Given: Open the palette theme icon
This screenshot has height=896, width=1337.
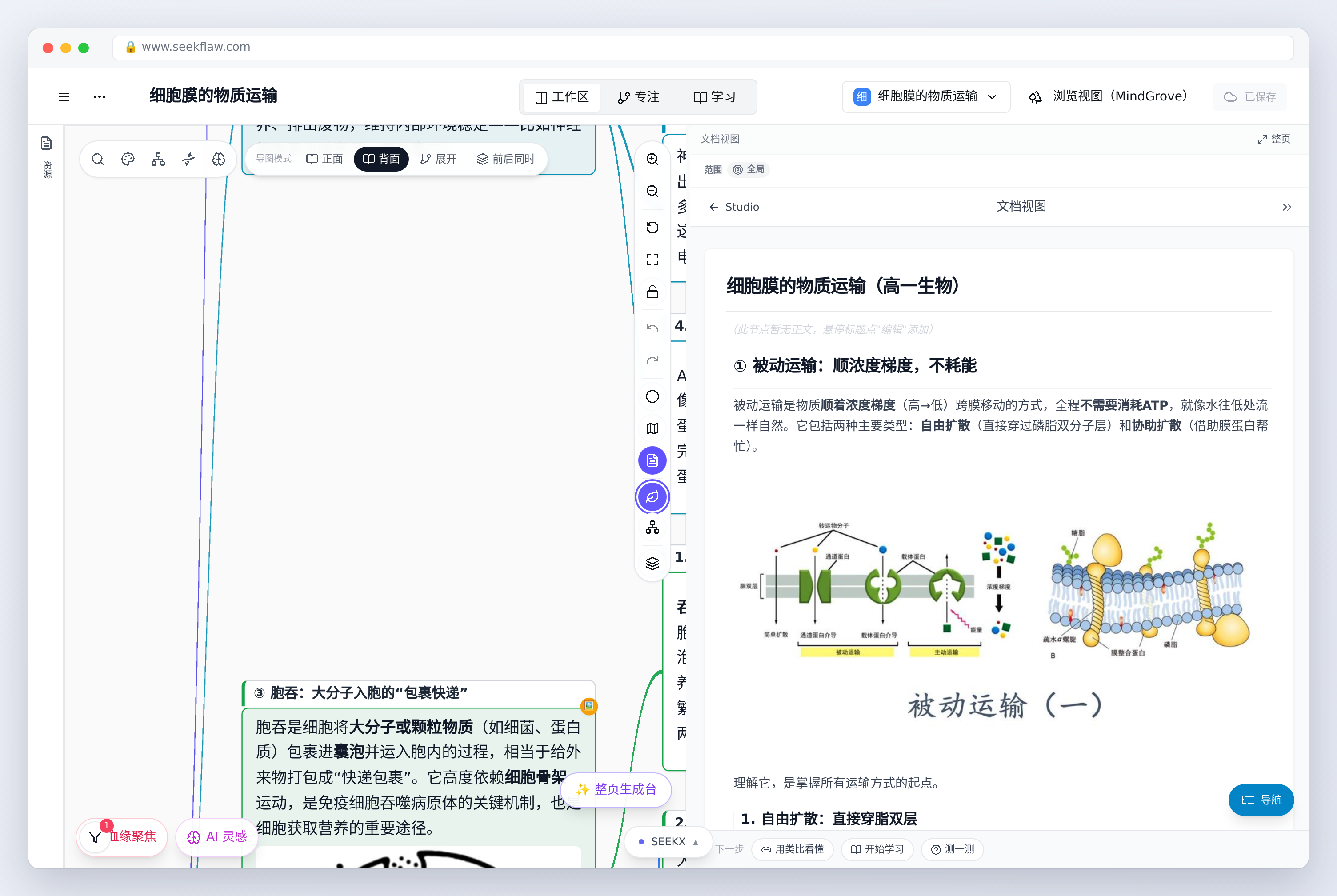Looking at the screenshot, I should click(128, 159).
